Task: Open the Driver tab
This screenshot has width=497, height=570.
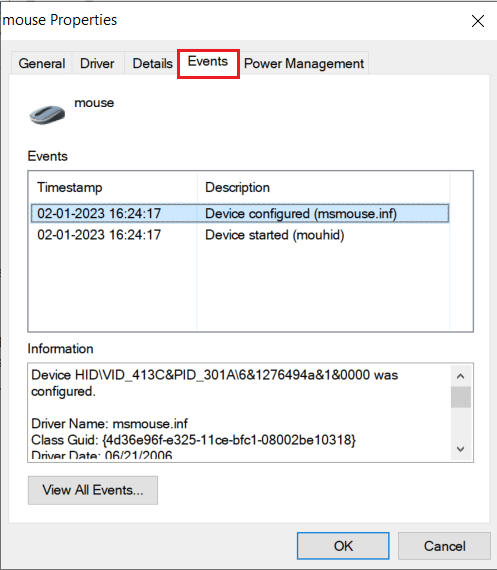Action: [x=97, y=63]
